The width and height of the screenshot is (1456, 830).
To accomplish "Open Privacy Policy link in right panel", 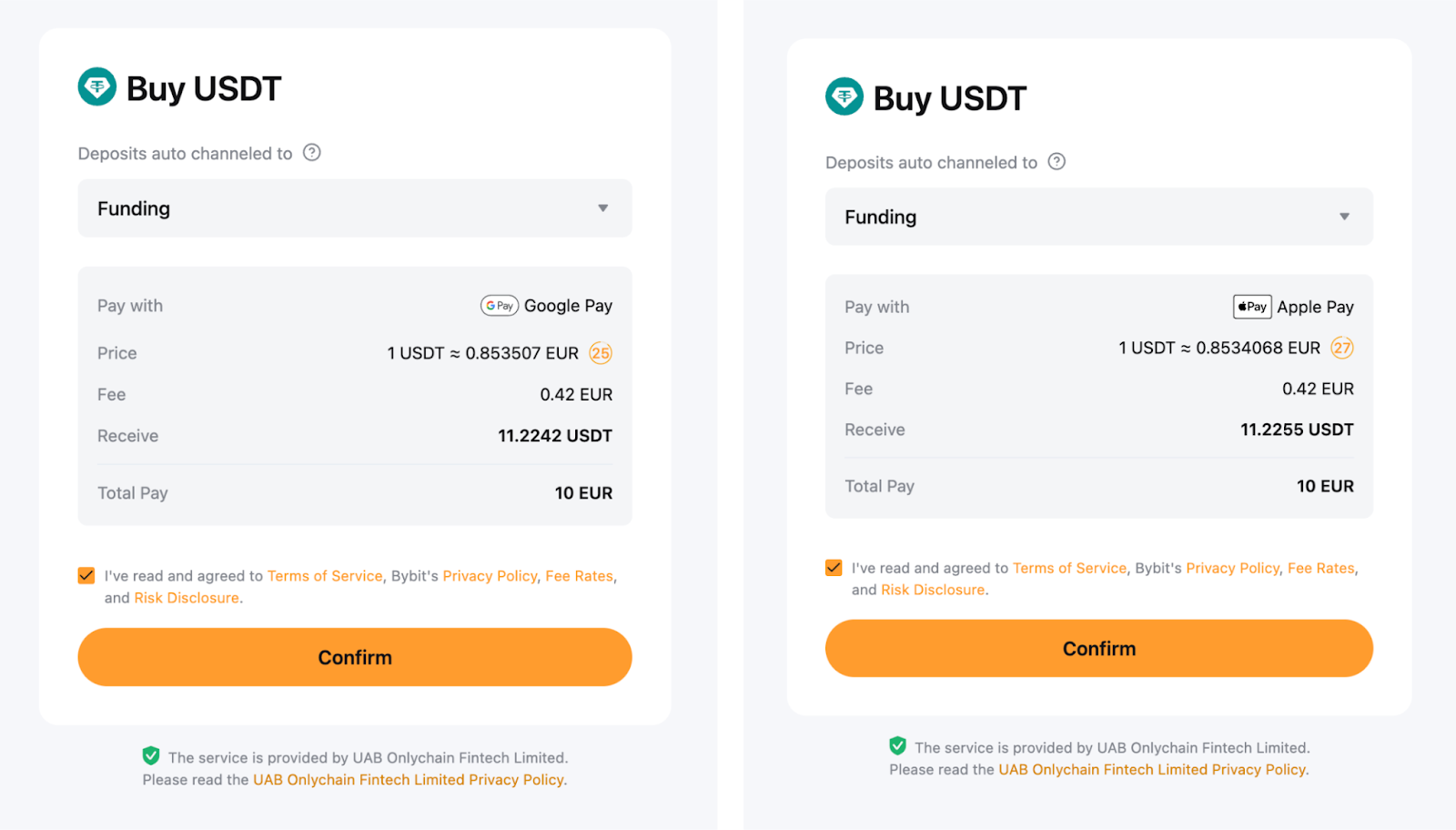I will pos(1232,568).
